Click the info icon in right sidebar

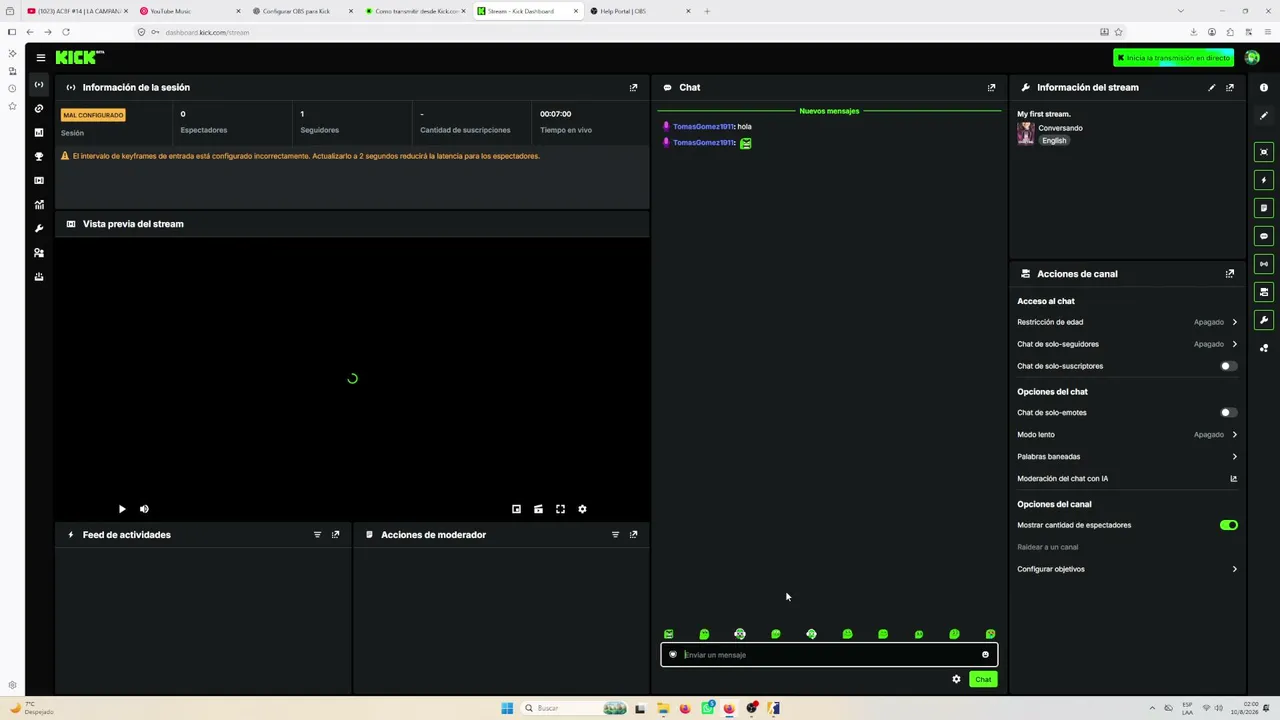point(1264,88)
